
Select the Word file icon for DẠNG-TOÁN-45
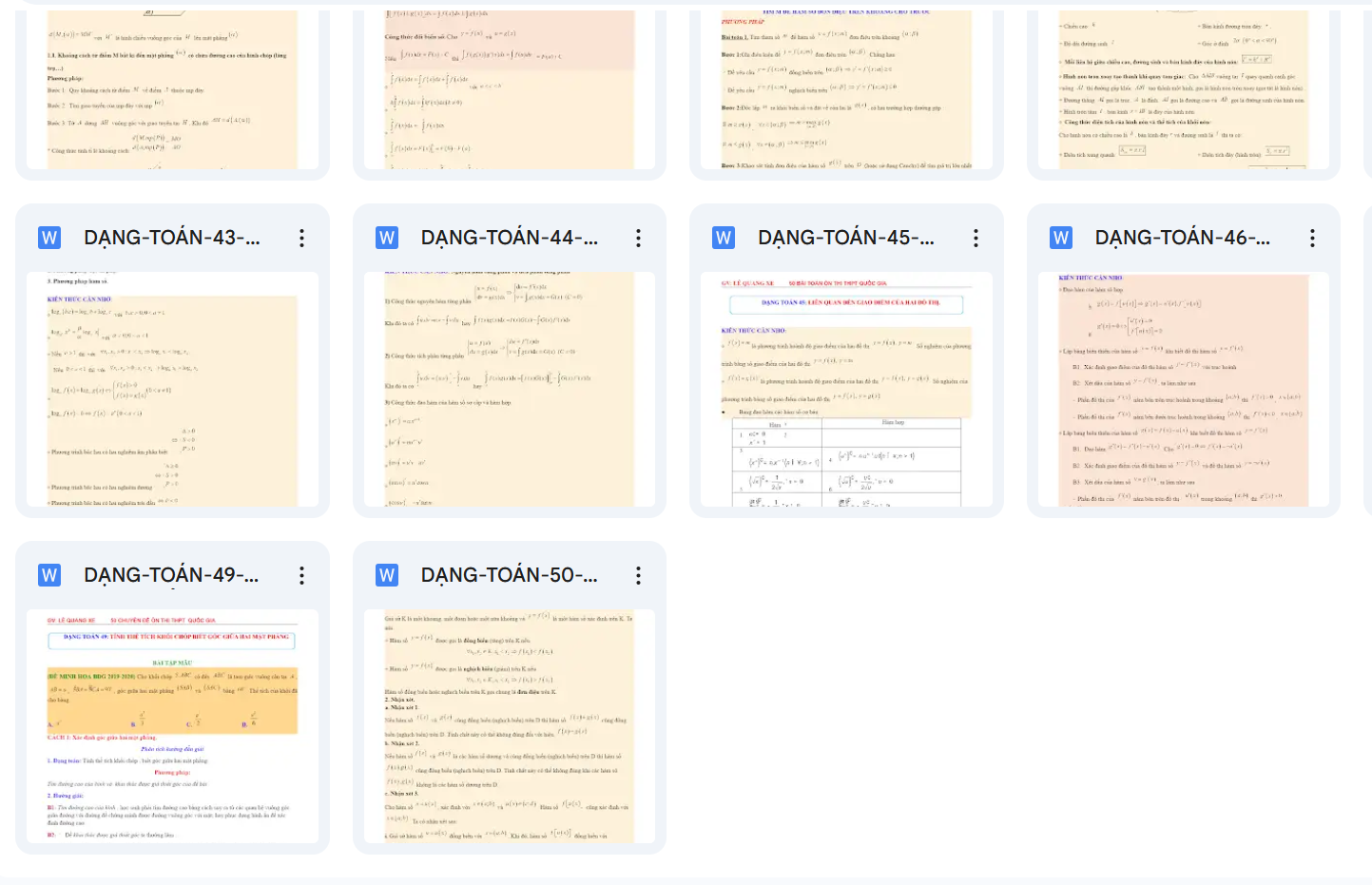coord(724,238)
